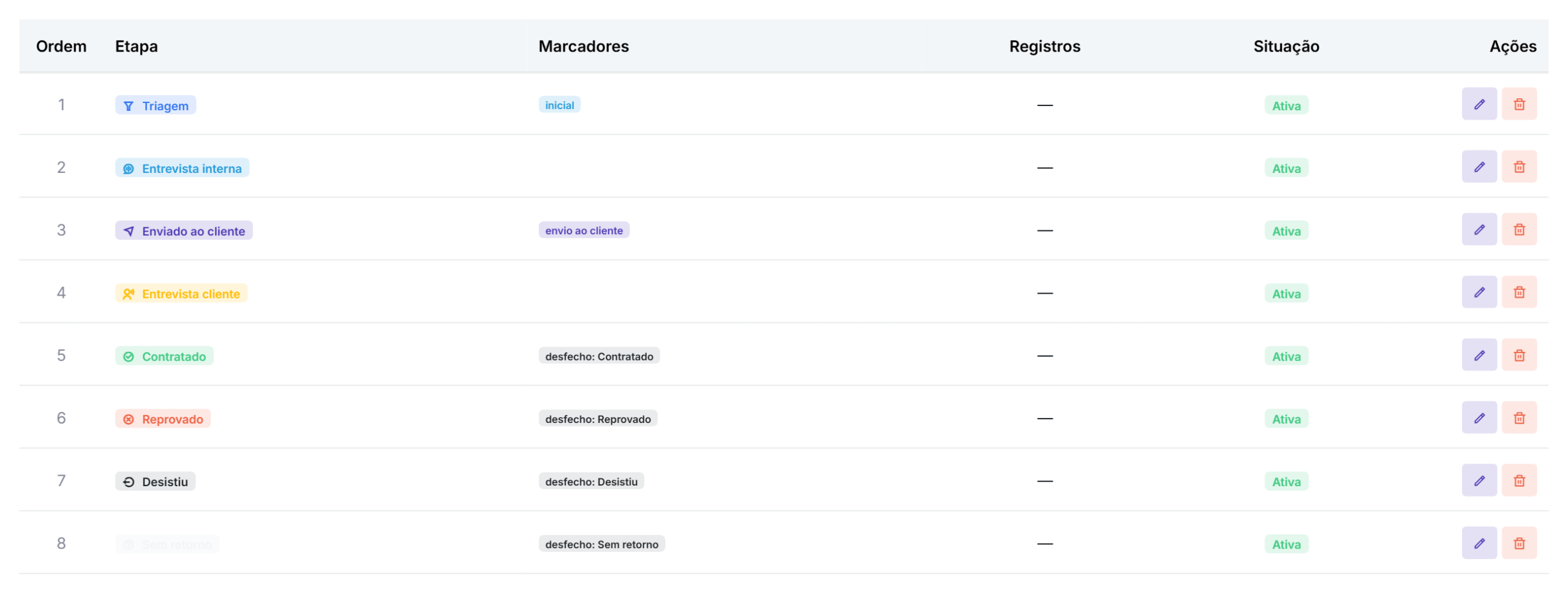This screenshot has height=594, width=1568.
Task: Click the Ativa status for Entrevista cliente
Action: [1286, 294]
